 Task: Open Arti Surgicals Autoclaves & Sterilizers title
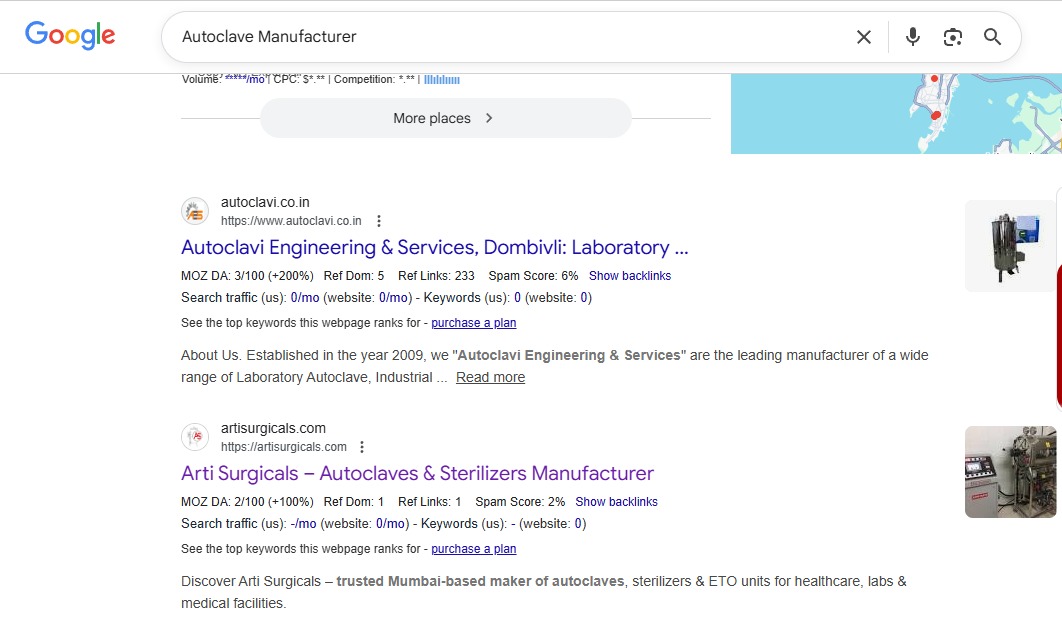[417, 473]
